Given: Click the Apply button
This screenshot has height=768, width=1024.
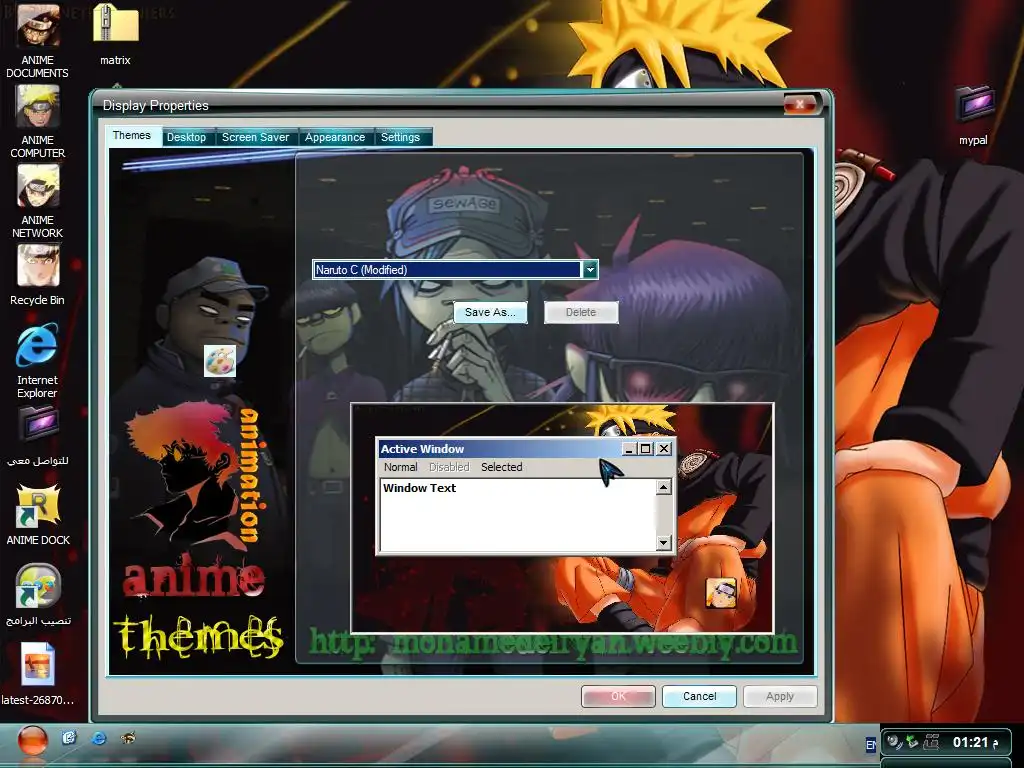Looking at the screenshot, I should coord(780,696).
